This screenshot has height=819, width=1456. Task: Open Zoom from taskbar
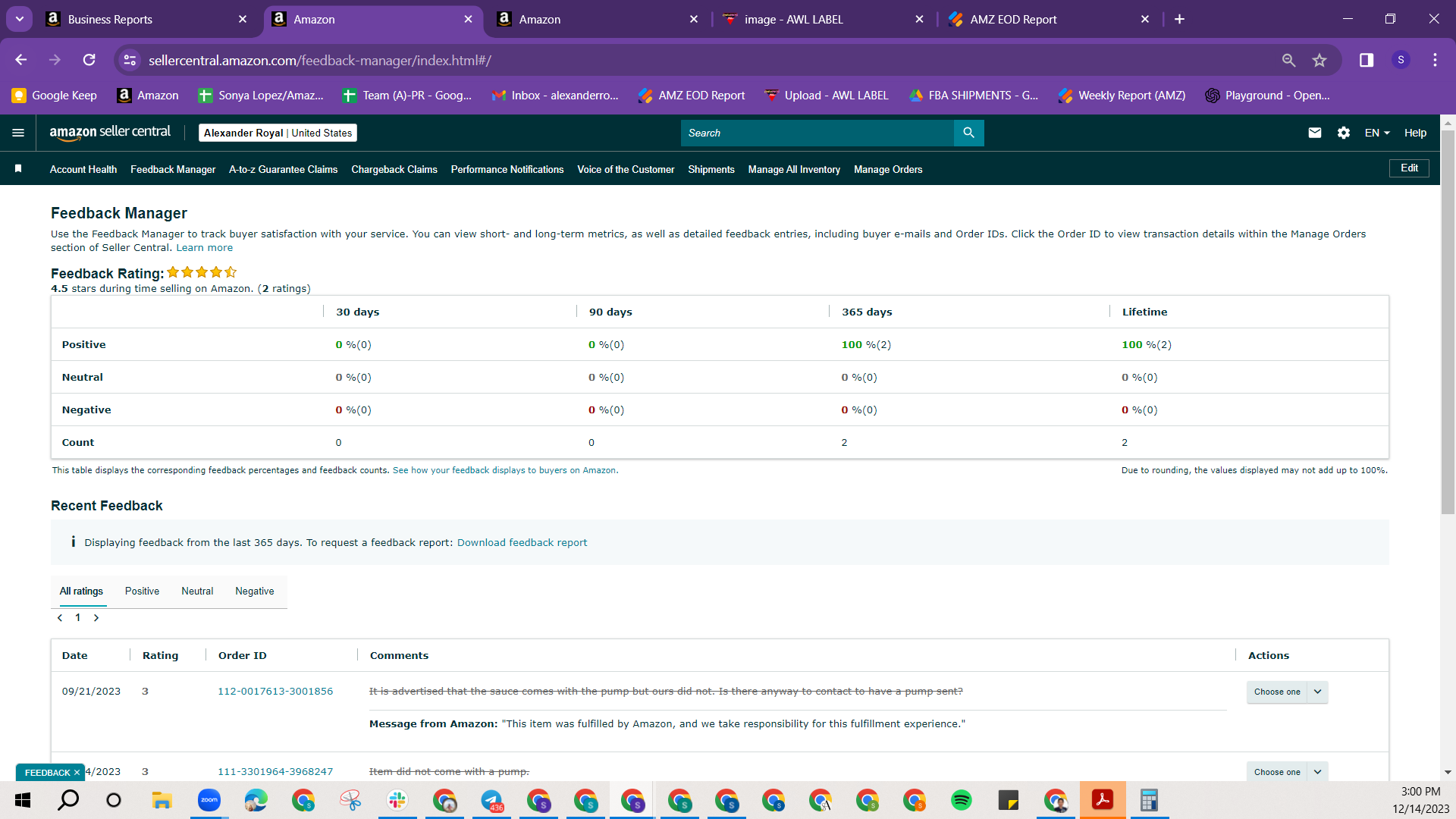(x=209, y=800)
